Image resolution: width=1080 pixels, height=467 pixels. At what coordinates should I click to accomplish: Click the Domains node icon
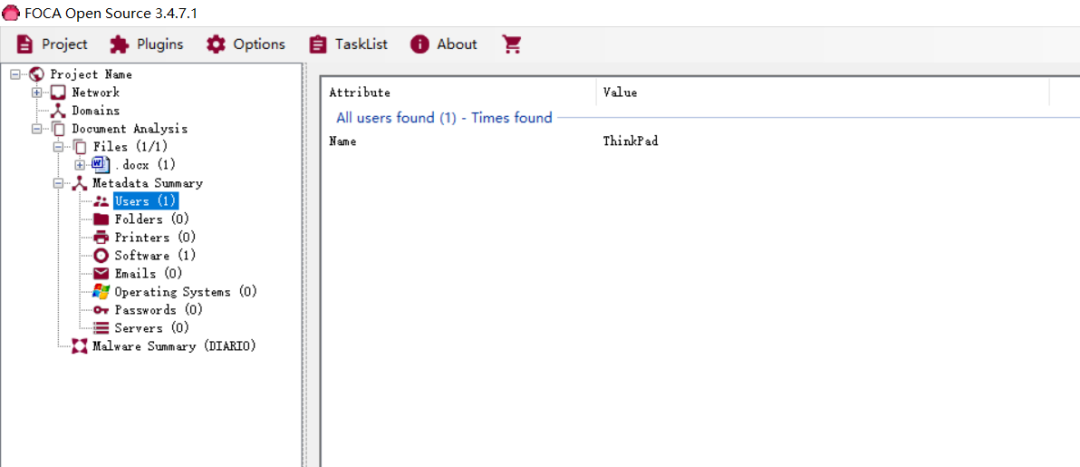click(x=58, y=110)
